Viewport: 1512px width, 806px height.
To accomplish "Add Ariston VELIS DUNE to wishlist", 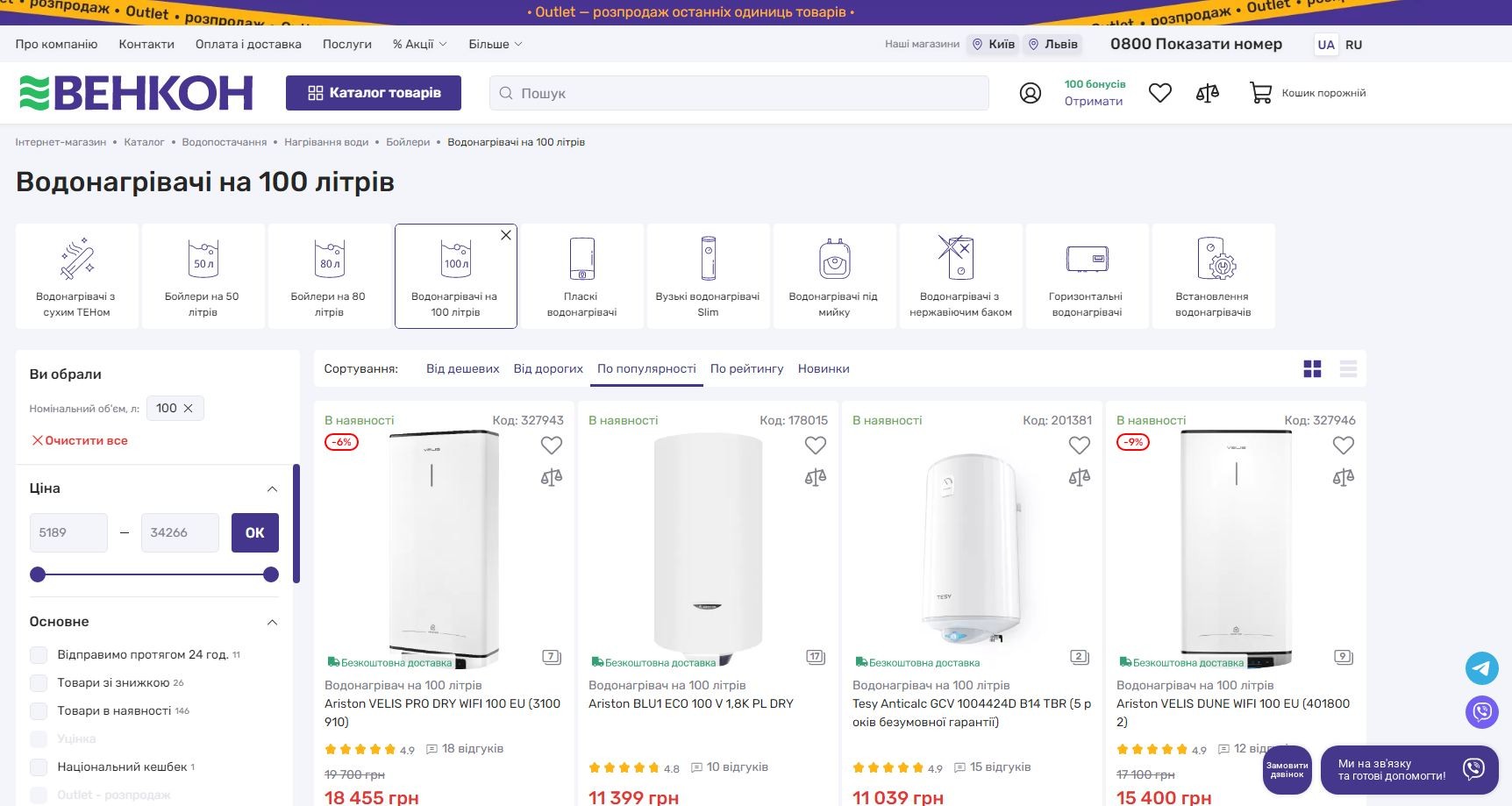I will point(1344,446).
